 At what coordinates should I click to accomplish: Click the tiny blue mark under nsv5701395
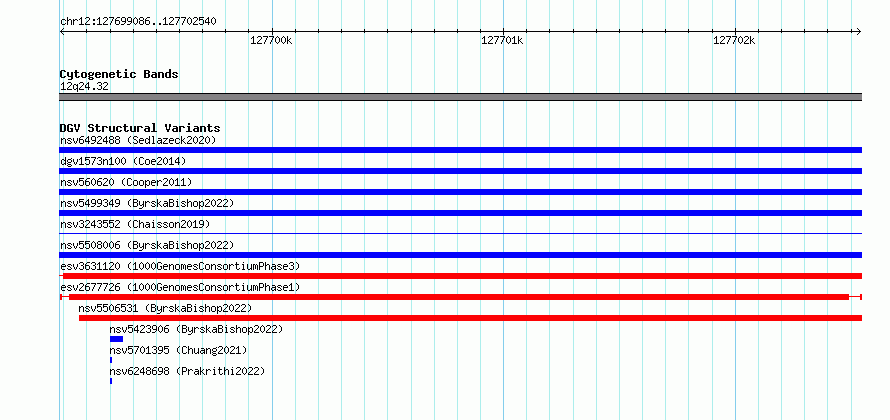(111, 360)
